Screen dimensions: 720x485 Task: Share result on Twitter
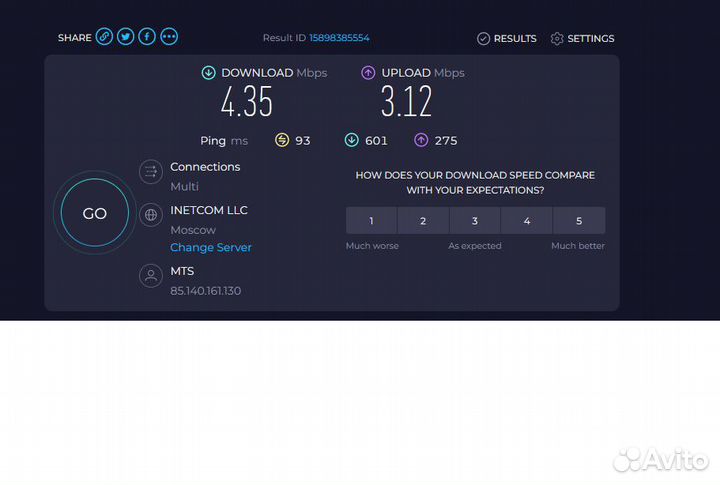tap(125, 37)
